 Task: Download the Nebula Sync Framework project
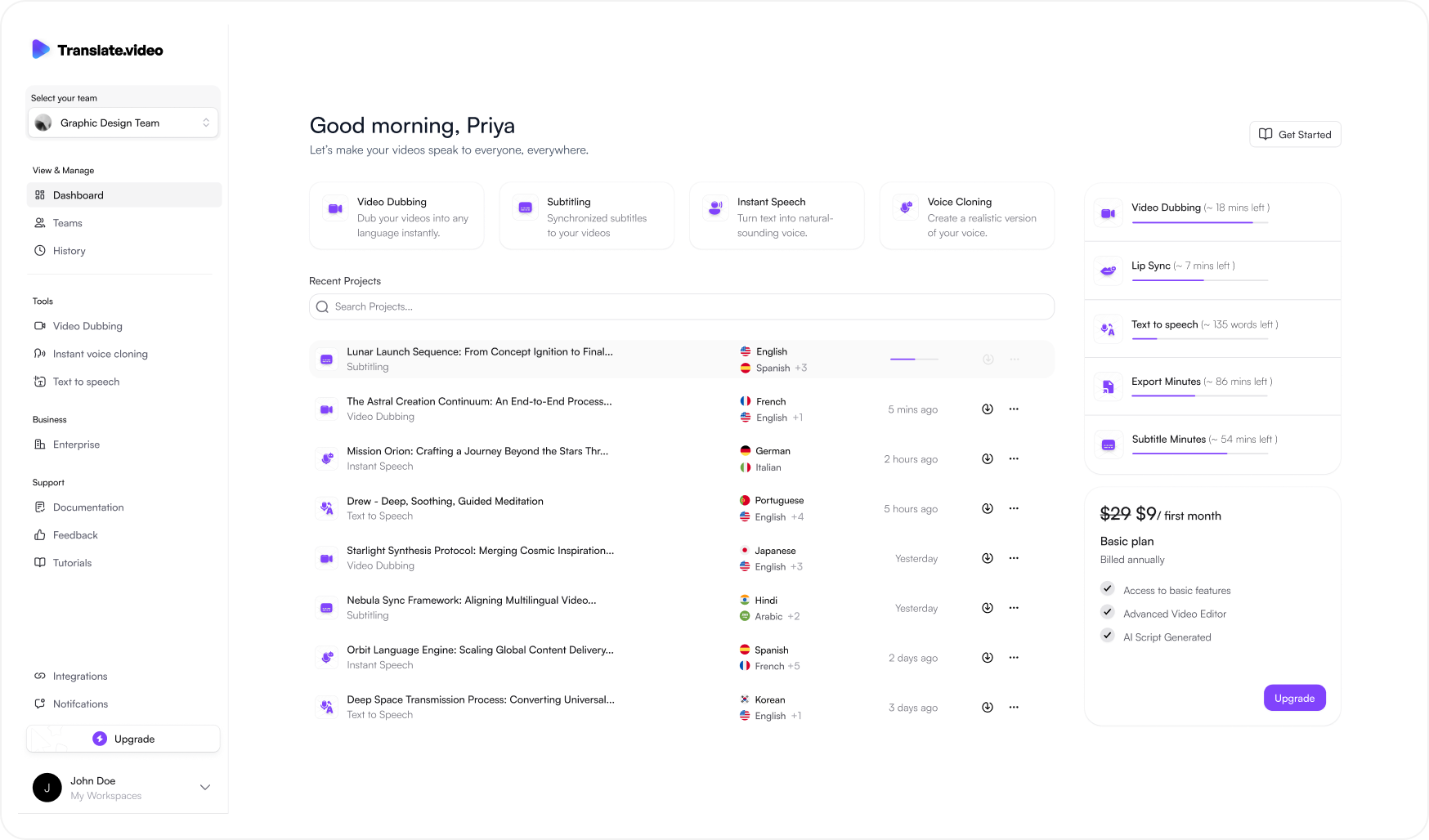988,609
